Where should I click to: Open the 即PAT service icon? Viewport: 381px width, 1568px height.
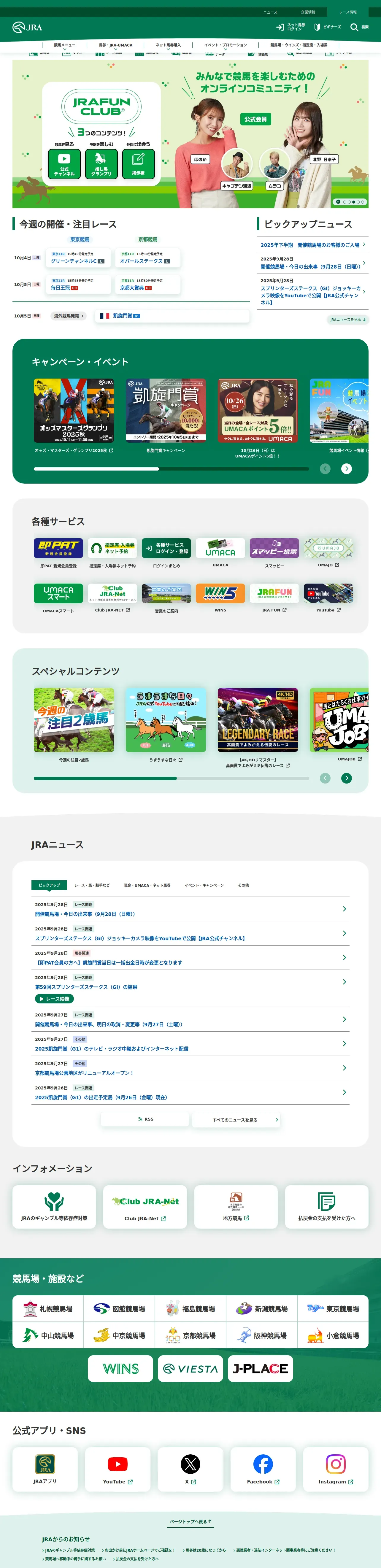click(58, 548)
